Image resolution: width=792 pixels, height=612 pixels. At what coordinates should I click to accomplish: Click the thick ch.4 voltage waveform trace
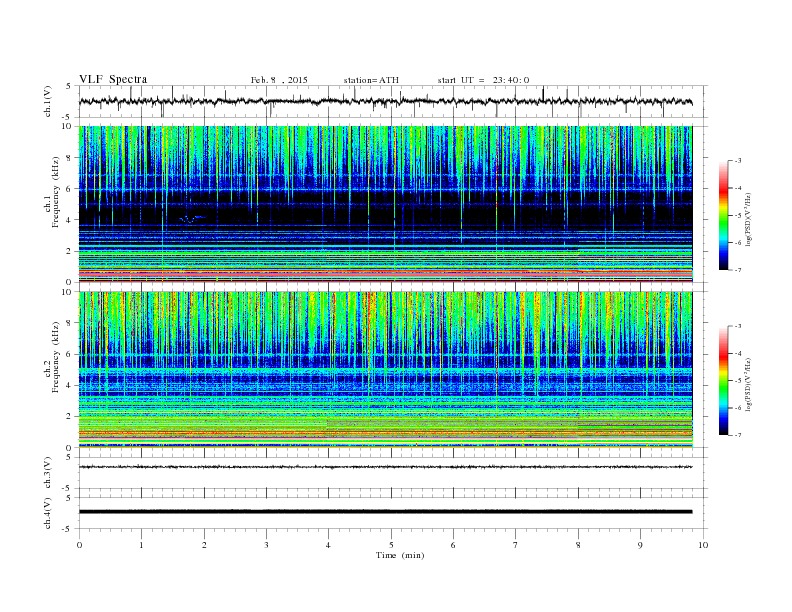[386, 512]
